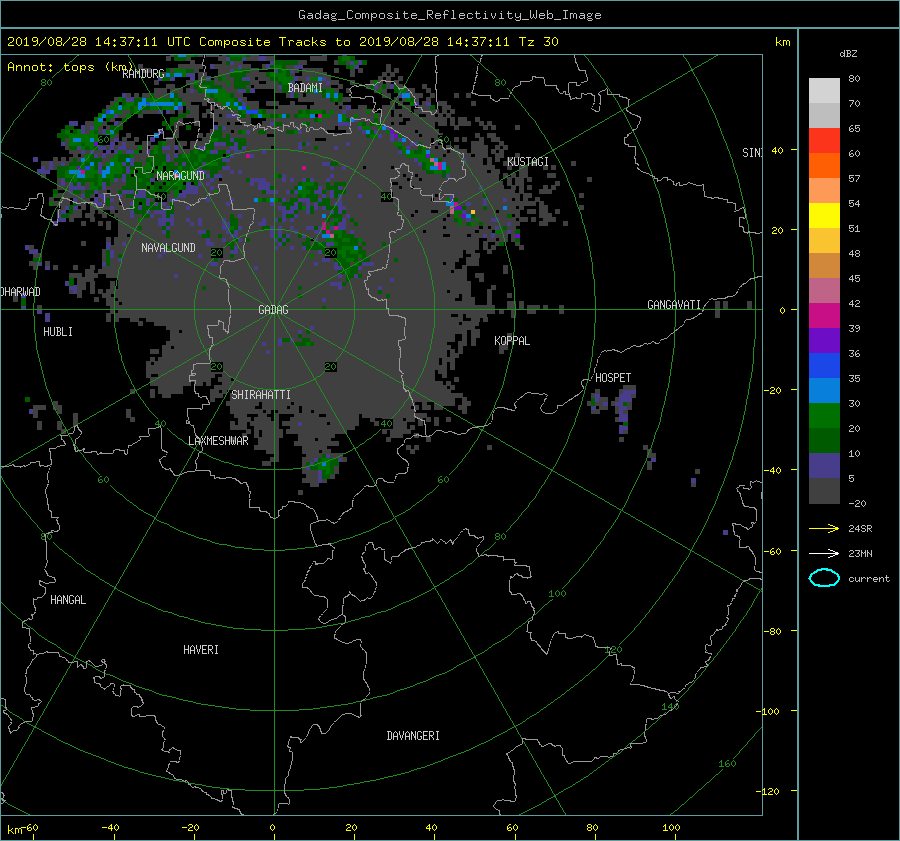Click the yellow 24SR arrow icon
Viewport: 900px width, 841px height.
824,528
